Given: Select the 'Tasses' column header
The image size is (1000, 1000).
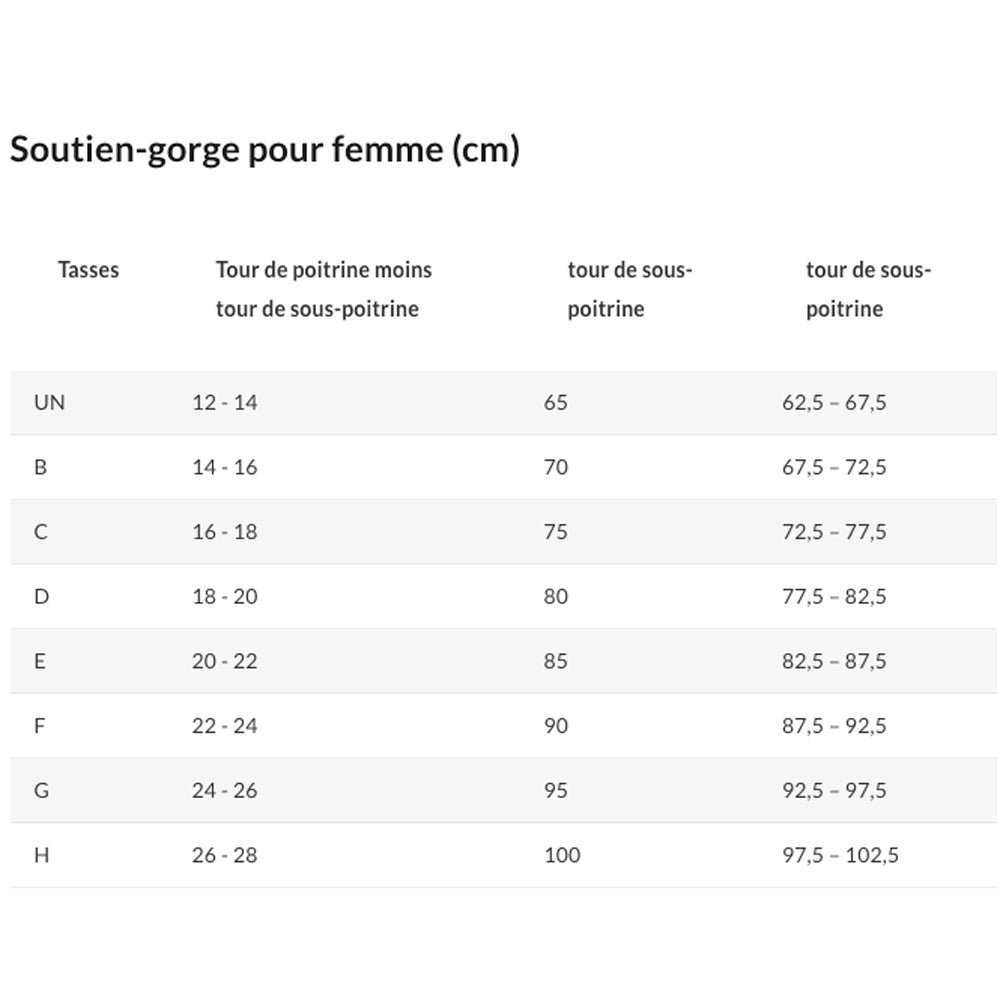Looking at the screenshot, I should pos(88,270).
